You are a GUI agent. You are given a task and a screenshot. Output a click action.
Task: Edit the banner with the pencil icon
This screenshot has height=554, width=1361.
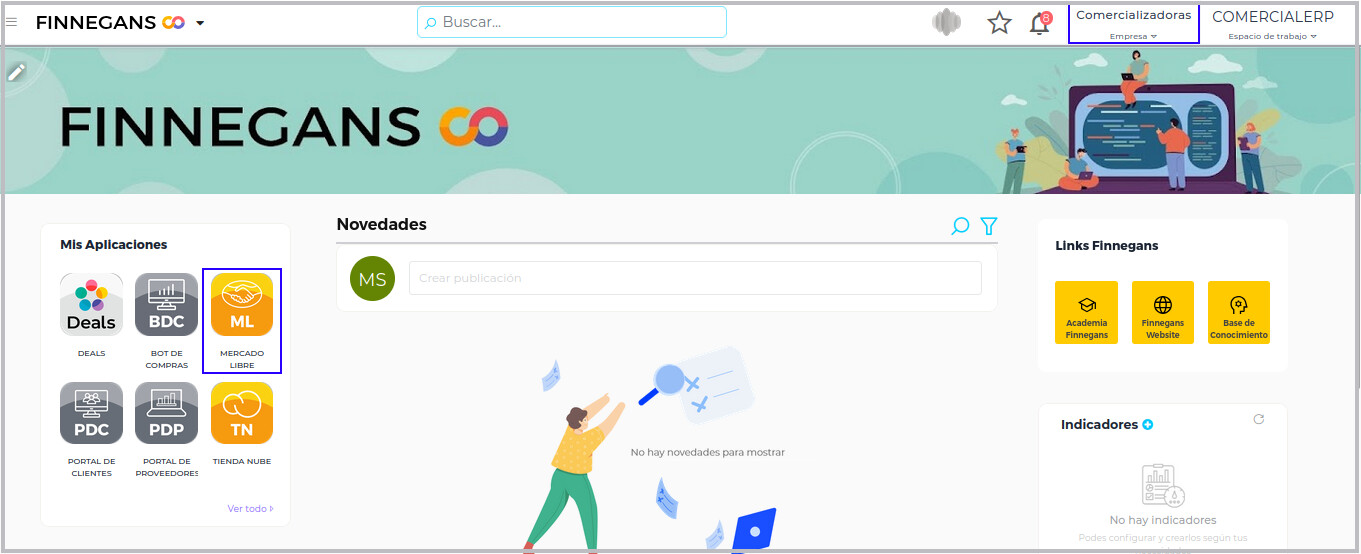click(x=16, y=72)
